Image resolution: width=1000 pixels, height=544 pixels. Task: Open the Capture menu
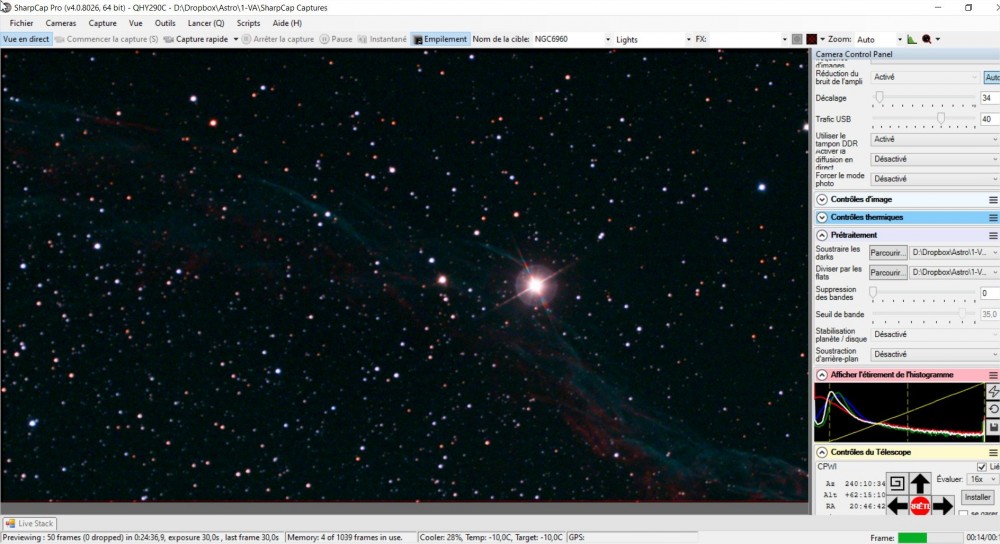tap(102, 23)
